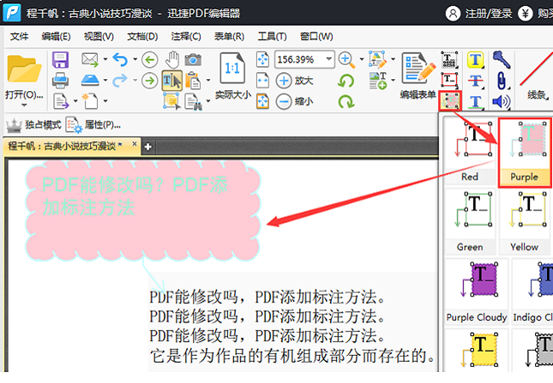
Task: Click the Save floppy disk icon
Action: click(x=60, y=60)
